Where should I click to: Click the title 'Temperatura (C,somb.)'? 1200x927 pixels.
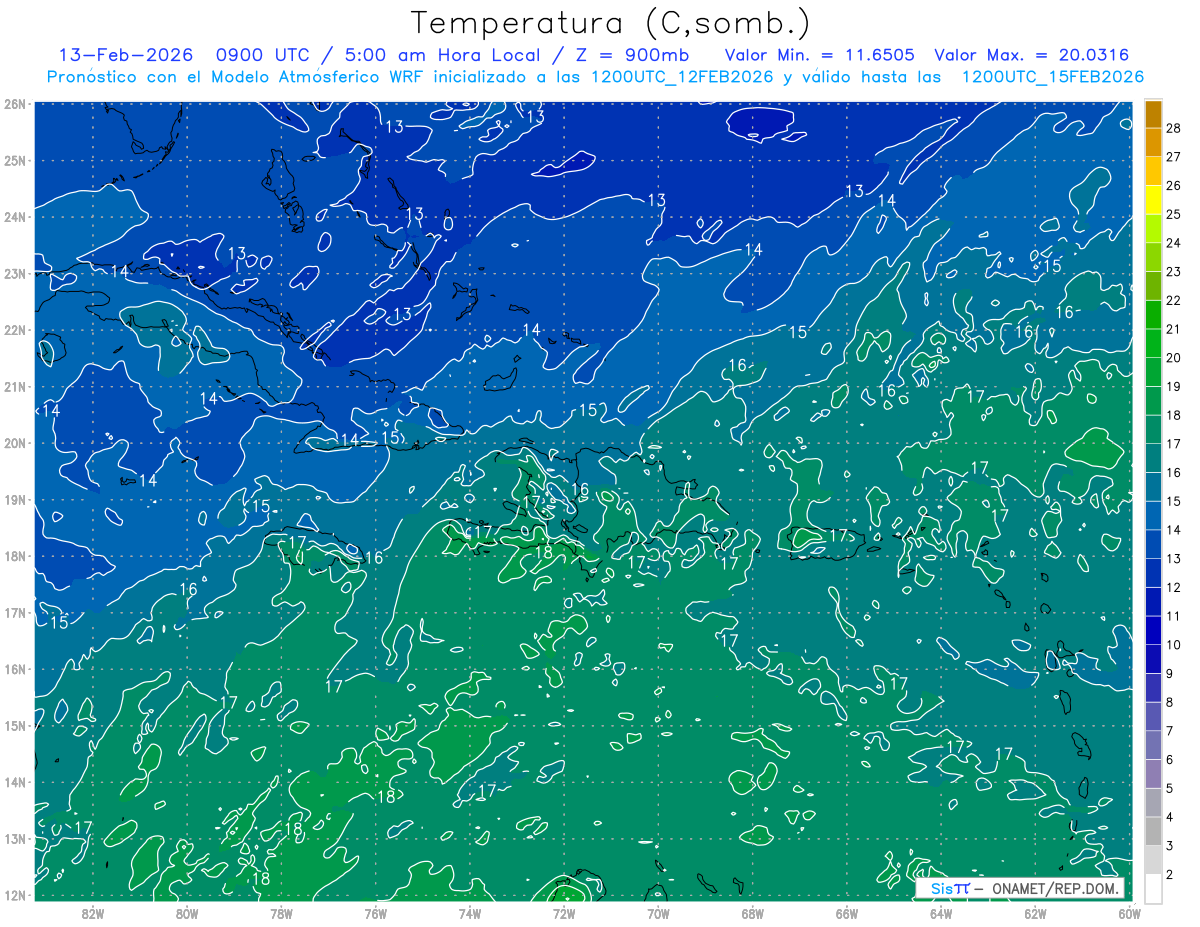(x=611, y=23)
